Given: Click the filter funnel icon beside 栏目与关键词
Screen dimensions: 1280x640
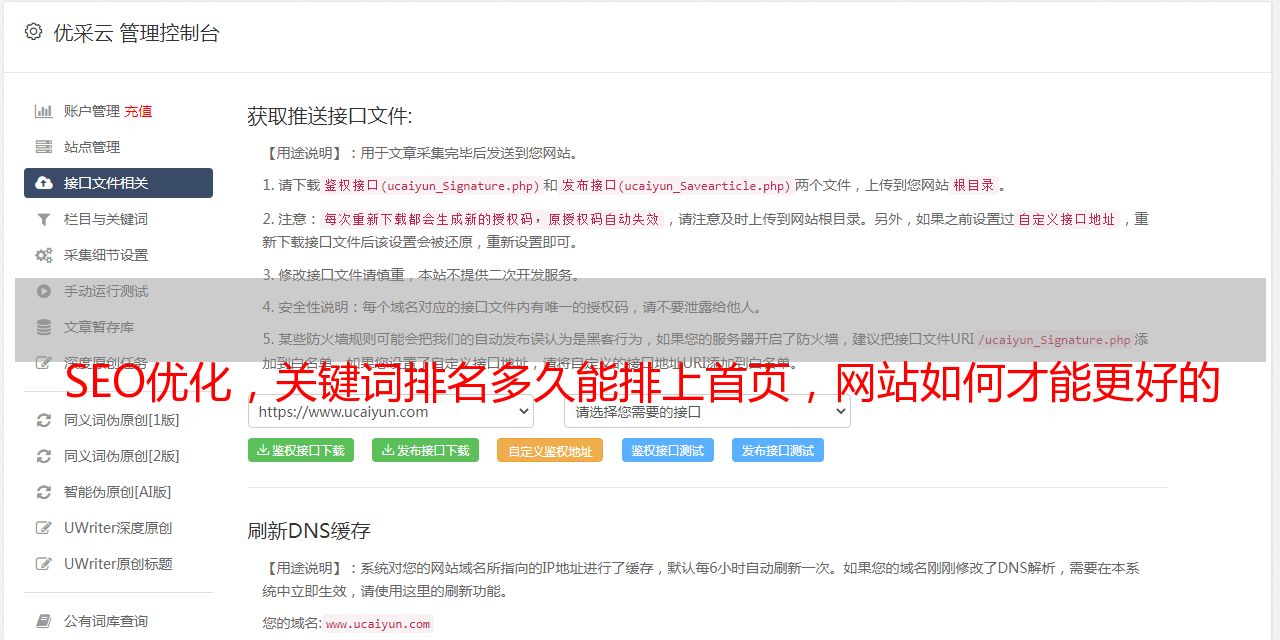Looking at the screenshot, I should [44, 219].
